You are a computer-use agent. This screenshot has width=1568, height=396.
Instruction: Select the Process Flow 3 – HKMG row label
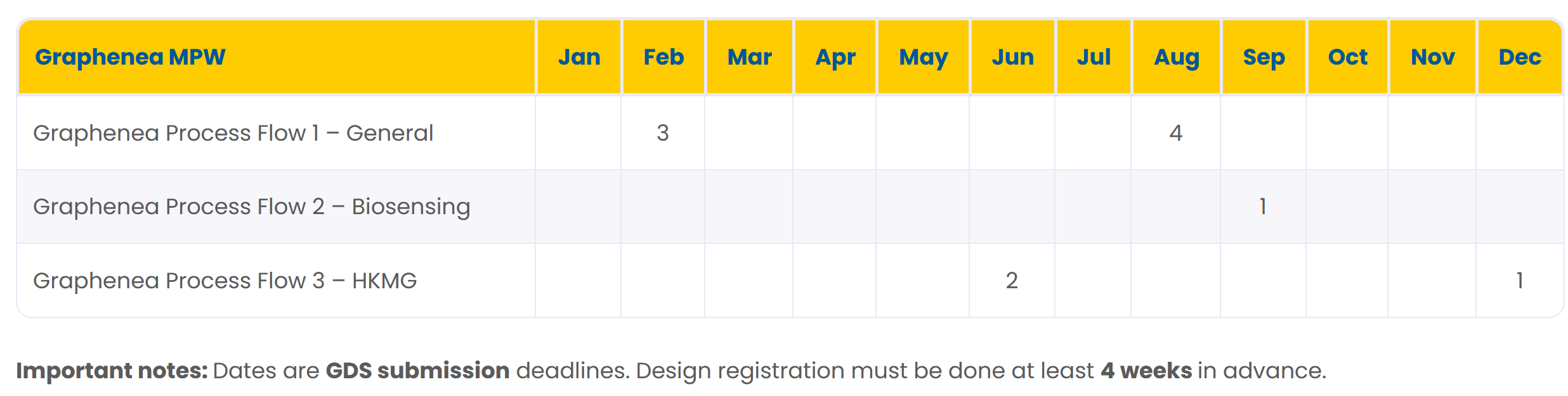click(225, 281)
